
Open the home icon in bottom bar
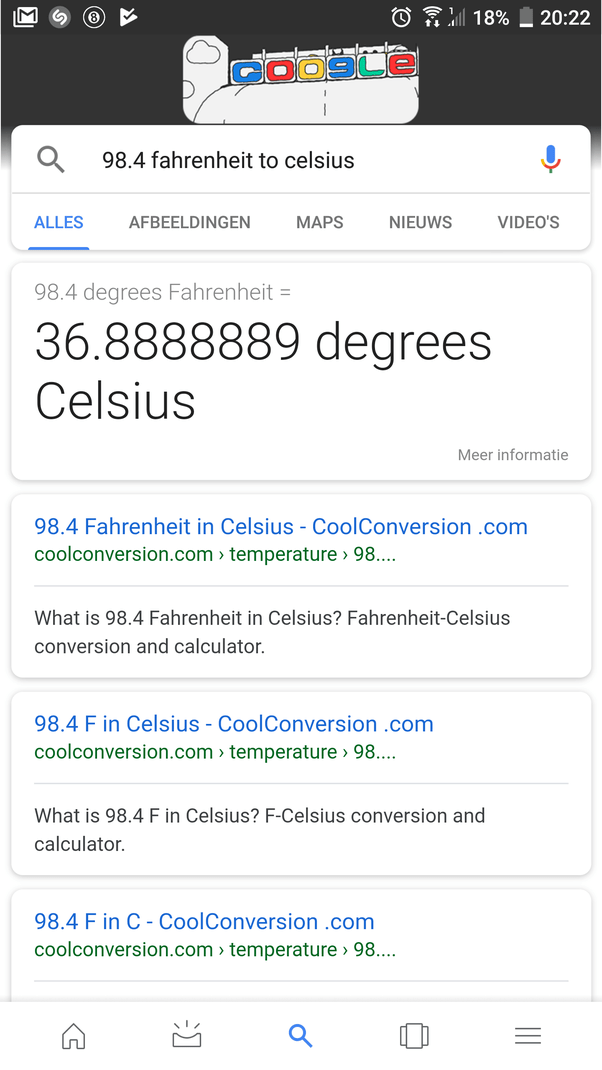74,1036
